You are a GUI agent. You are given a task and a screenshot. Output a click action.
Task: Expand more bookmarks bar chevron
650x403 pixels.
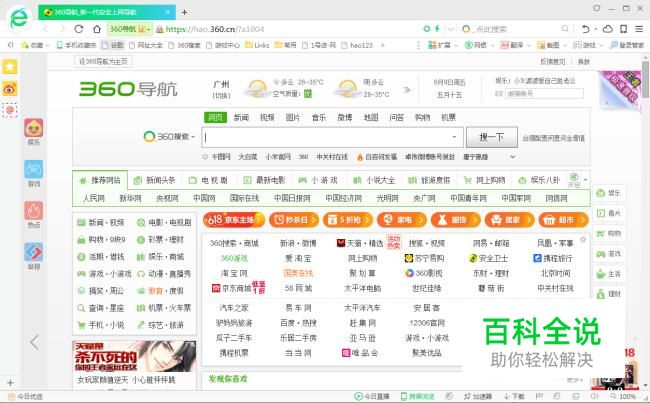pyautogui.click(x=382, y=45)
